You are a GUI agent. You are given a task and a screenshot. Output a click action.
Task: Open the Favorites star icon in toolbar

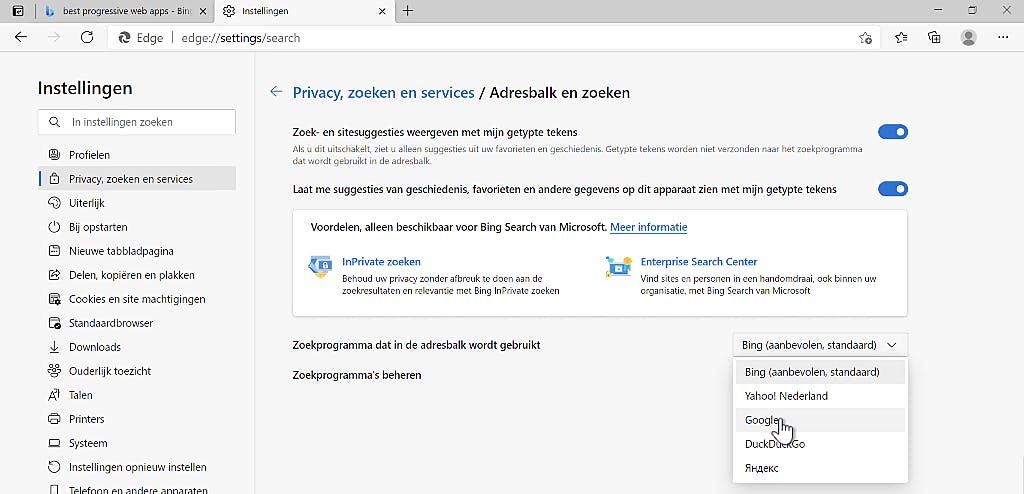[x=901, y=37]
